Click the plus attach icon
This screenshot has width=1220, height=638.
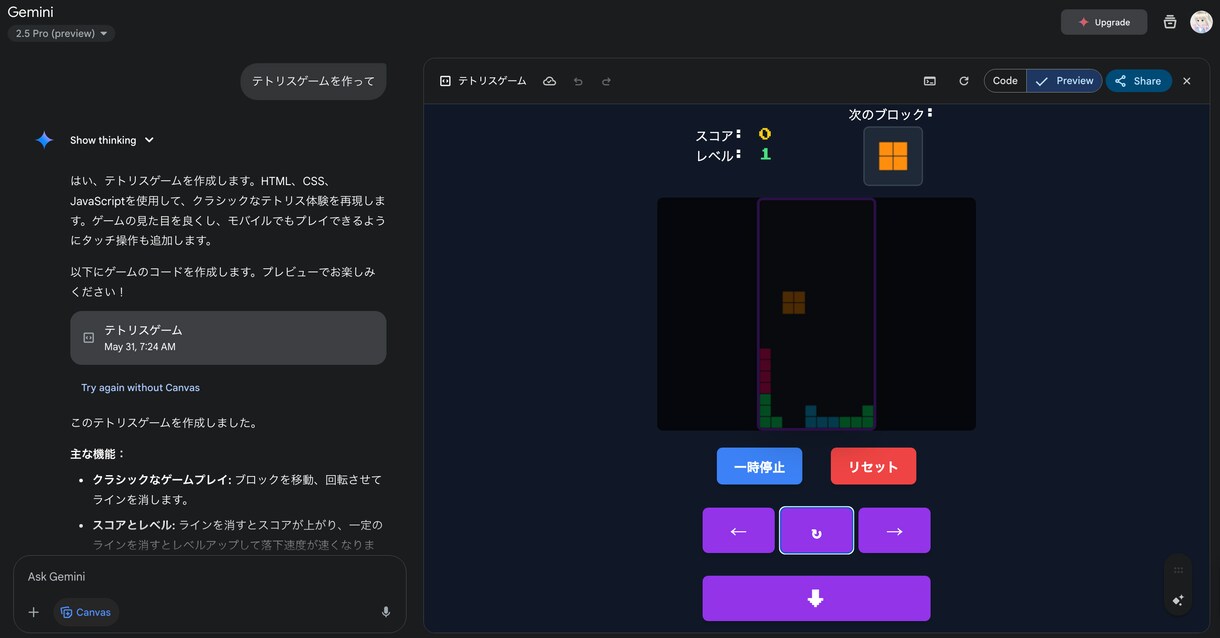pos(33,612)
